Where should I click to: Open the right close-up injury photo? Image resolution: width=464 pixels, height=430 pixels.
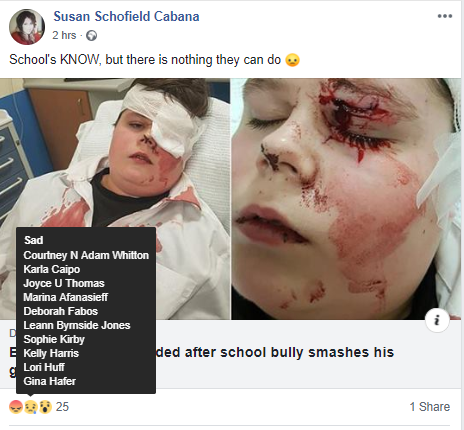[x=346, y=199]
